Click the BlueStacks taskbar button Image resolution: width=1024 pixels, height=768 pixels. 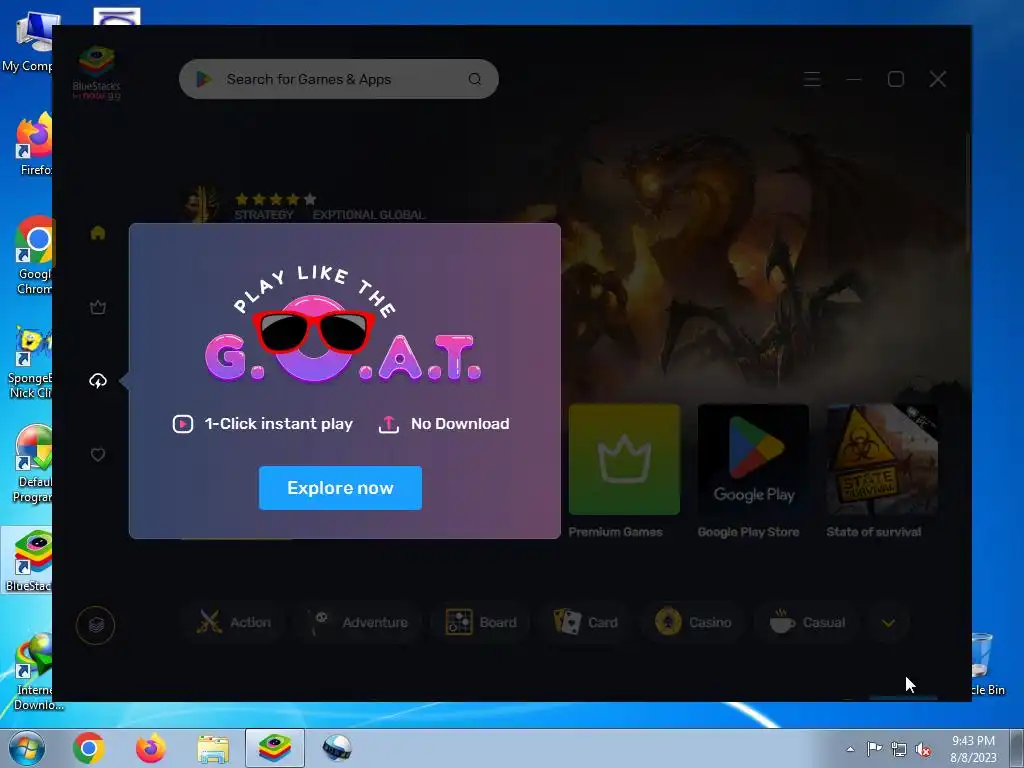tap(275, 748)
